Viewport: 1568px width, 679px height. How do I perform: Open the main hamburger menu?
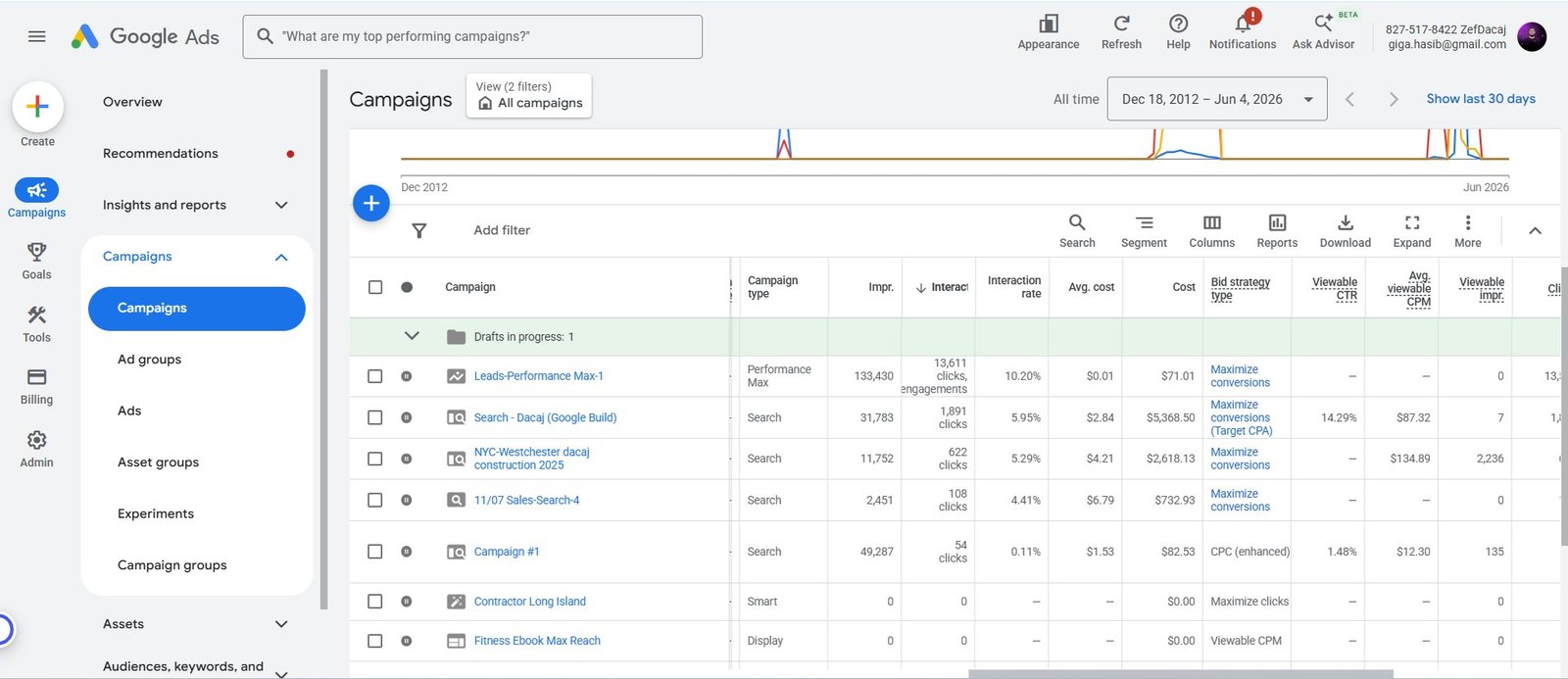click(x=37, y=36)
